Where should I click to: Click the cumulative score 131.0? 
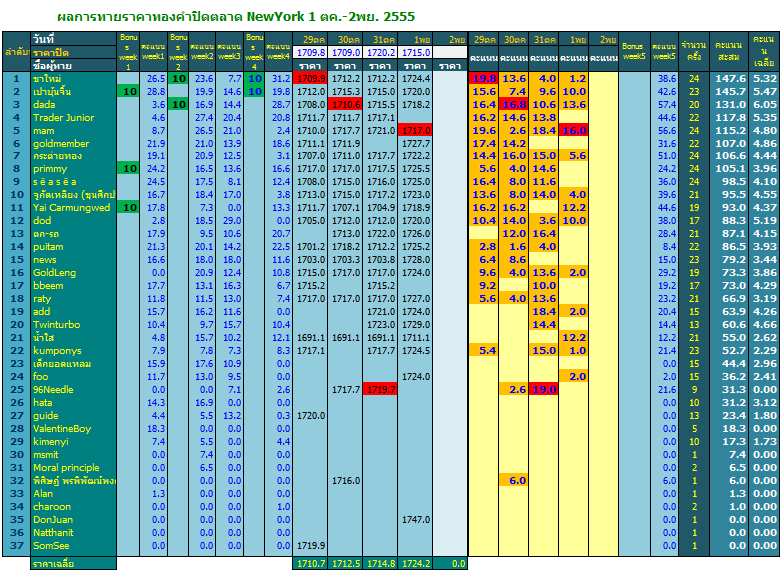coord(730,104)
